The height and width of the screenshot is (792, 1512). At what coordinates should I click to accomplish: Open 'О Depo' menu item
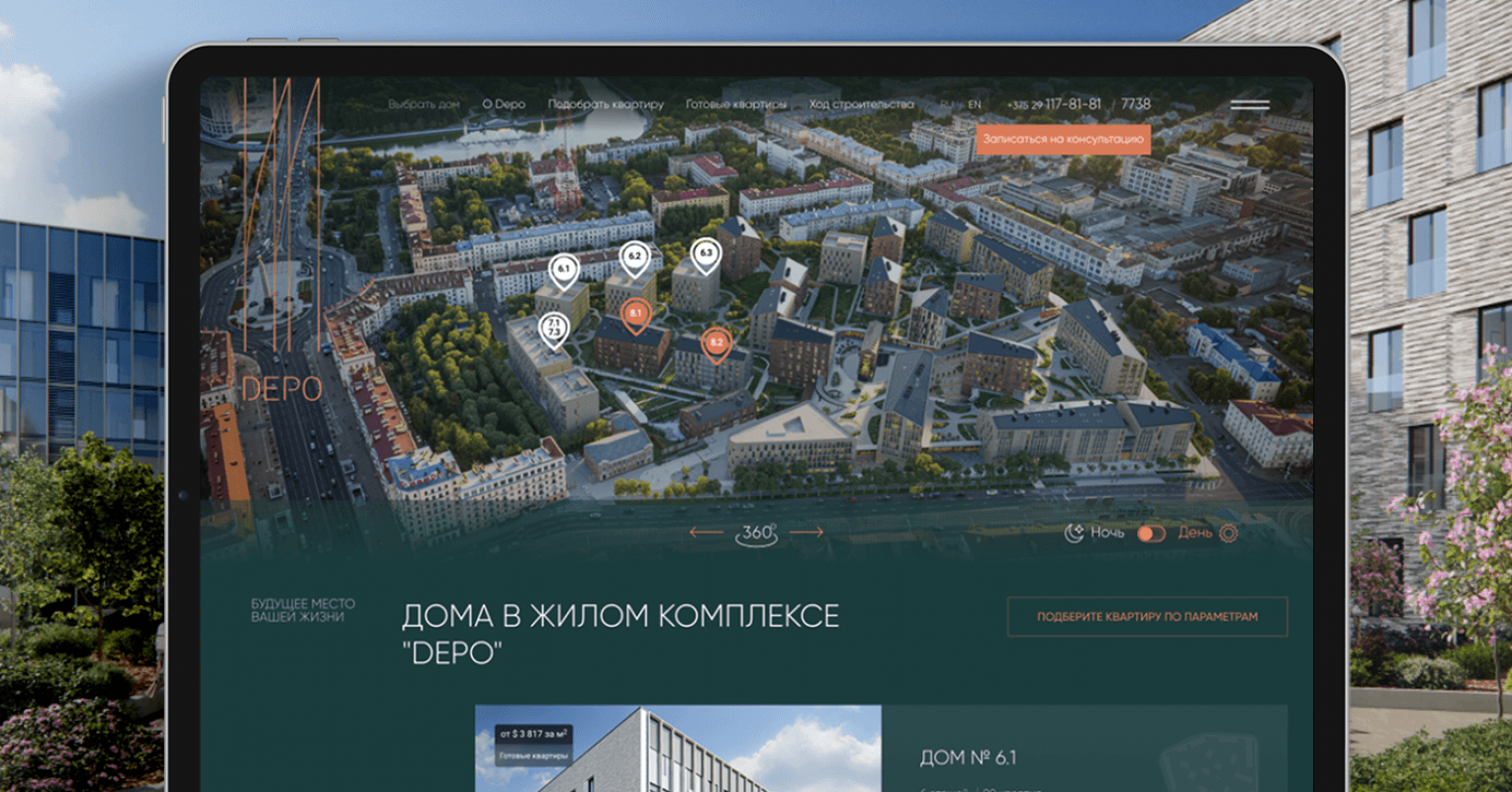(504, 104)
